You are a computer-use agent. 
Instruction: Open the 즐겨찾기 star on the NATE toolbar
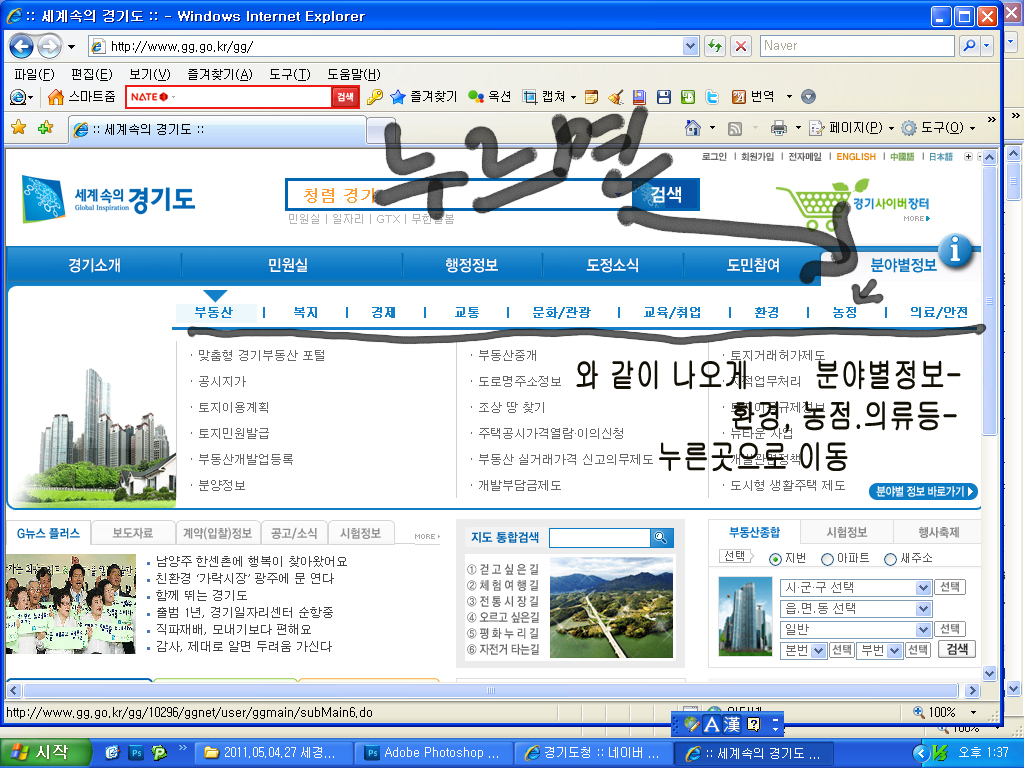423,97
